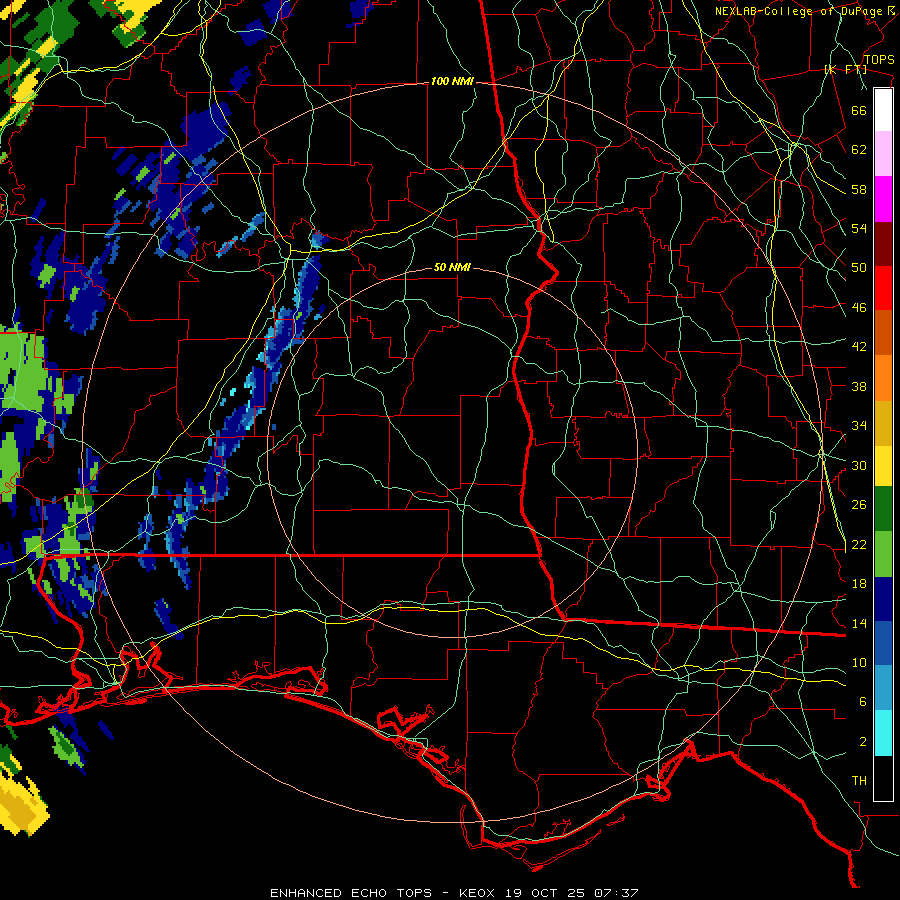This screenshot has width=900, height=900.
Task: Click the dark orange 42 kft legend swatch
Action: pos(883,332)
